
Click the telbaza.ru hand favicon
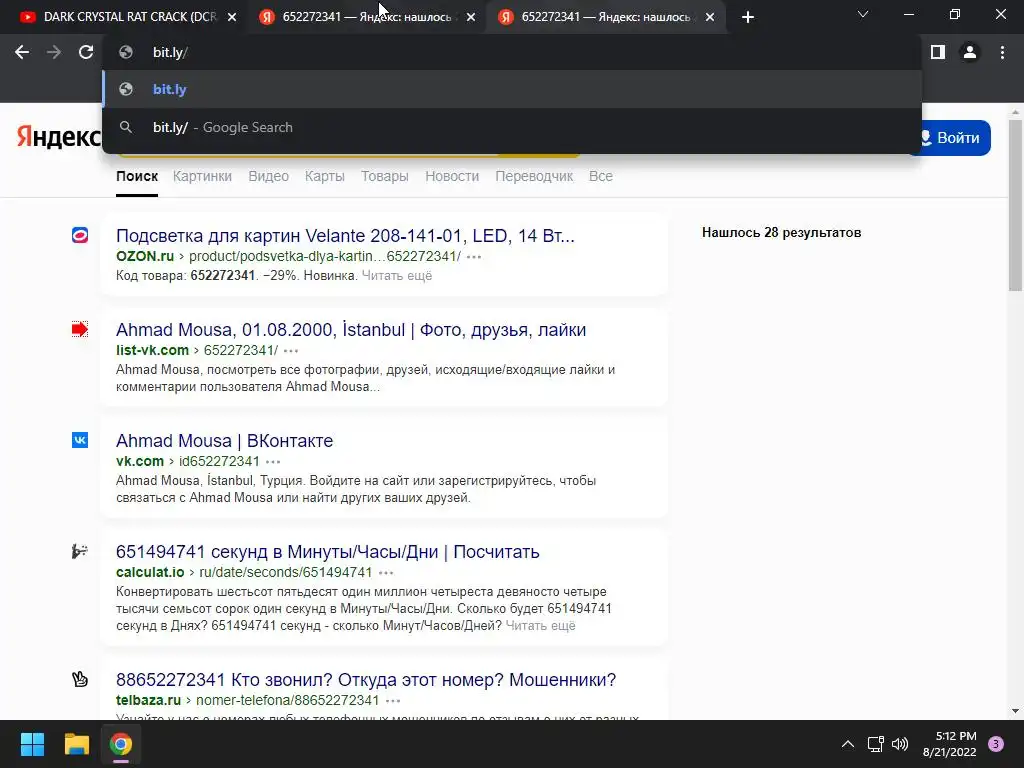(80, 679)
